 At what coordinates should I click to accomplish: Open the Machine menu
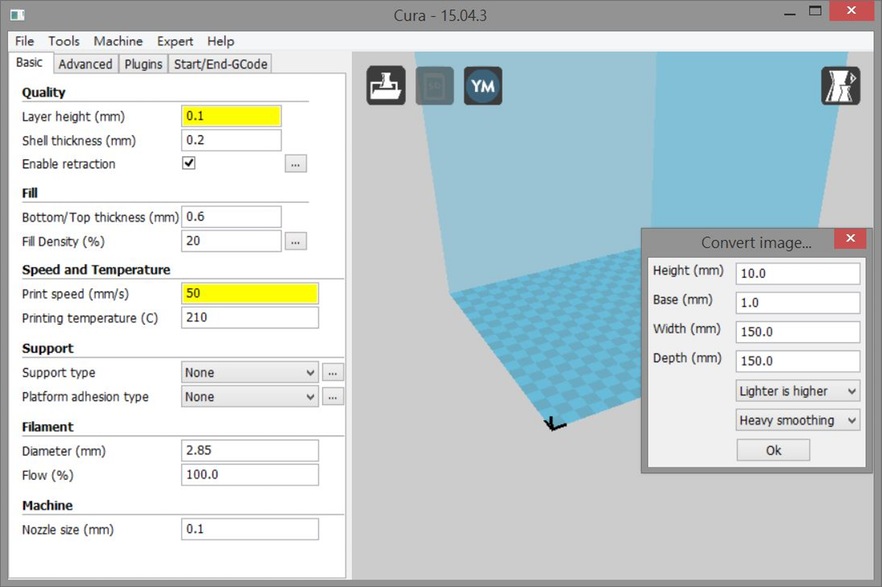[118, 41]
